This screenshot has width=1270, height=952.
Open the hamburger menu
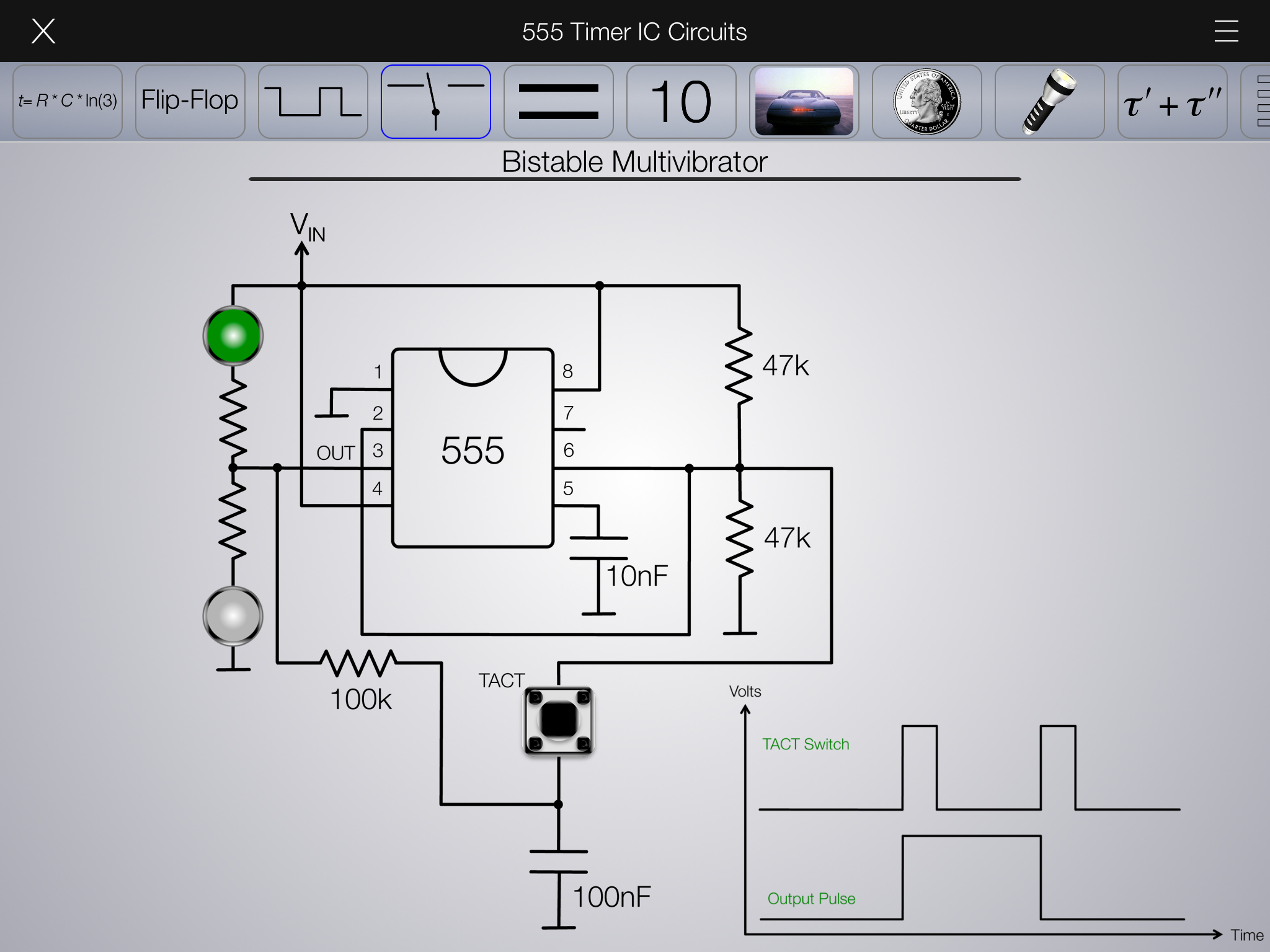(x=1226, y=31)
